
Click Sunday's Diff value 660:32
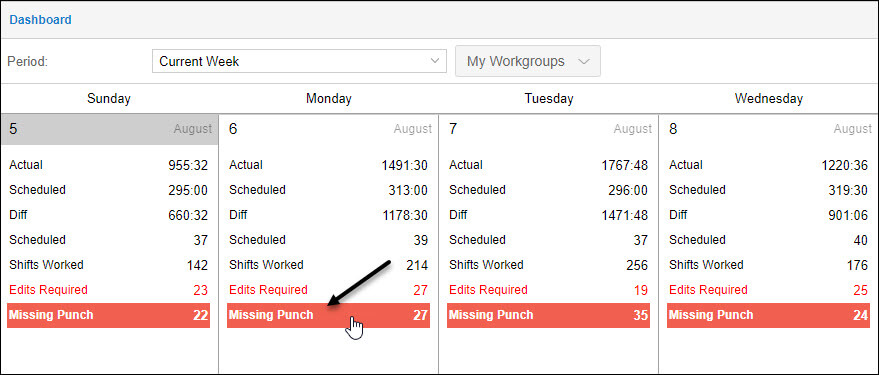[x=188, y=215]
